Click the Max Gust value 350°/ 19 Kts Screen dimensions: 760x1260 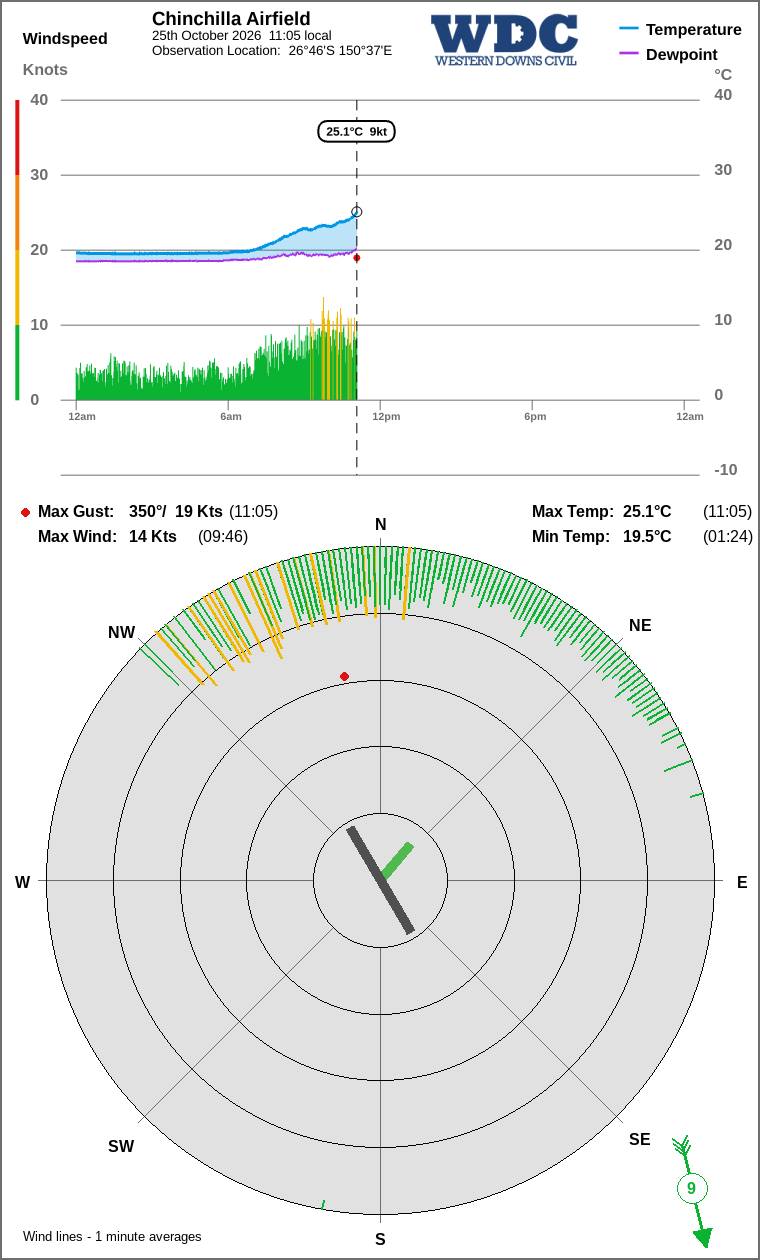pos(176,512)
